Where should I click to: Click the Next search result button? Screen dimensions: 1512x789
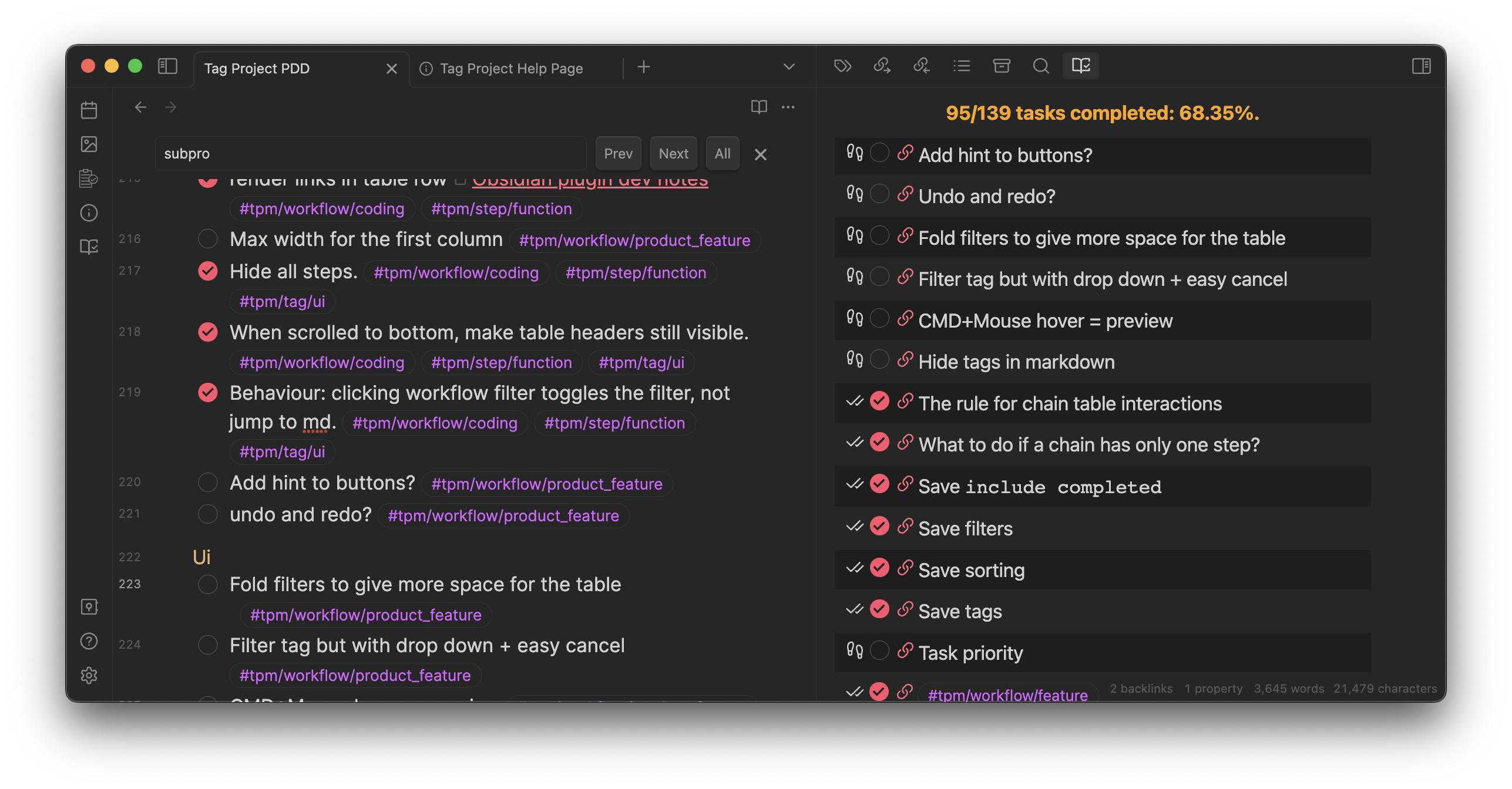(673, 154)
